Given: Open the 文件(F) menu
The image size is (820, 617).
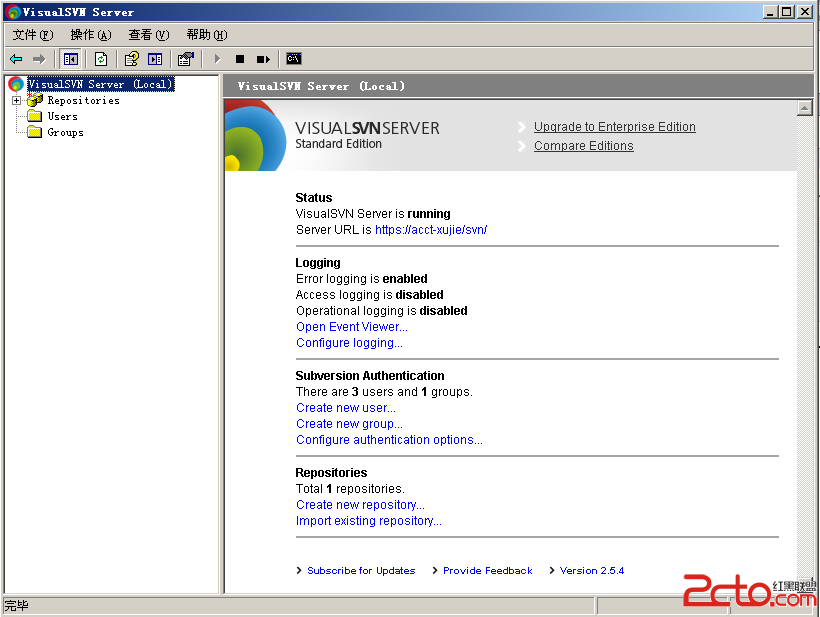Looking at the screenshot, I should pos(33,35).
